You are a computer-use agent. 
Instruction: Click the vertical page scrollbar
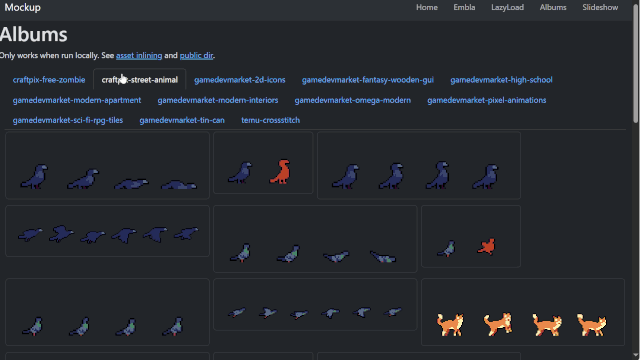click(636, 180)
